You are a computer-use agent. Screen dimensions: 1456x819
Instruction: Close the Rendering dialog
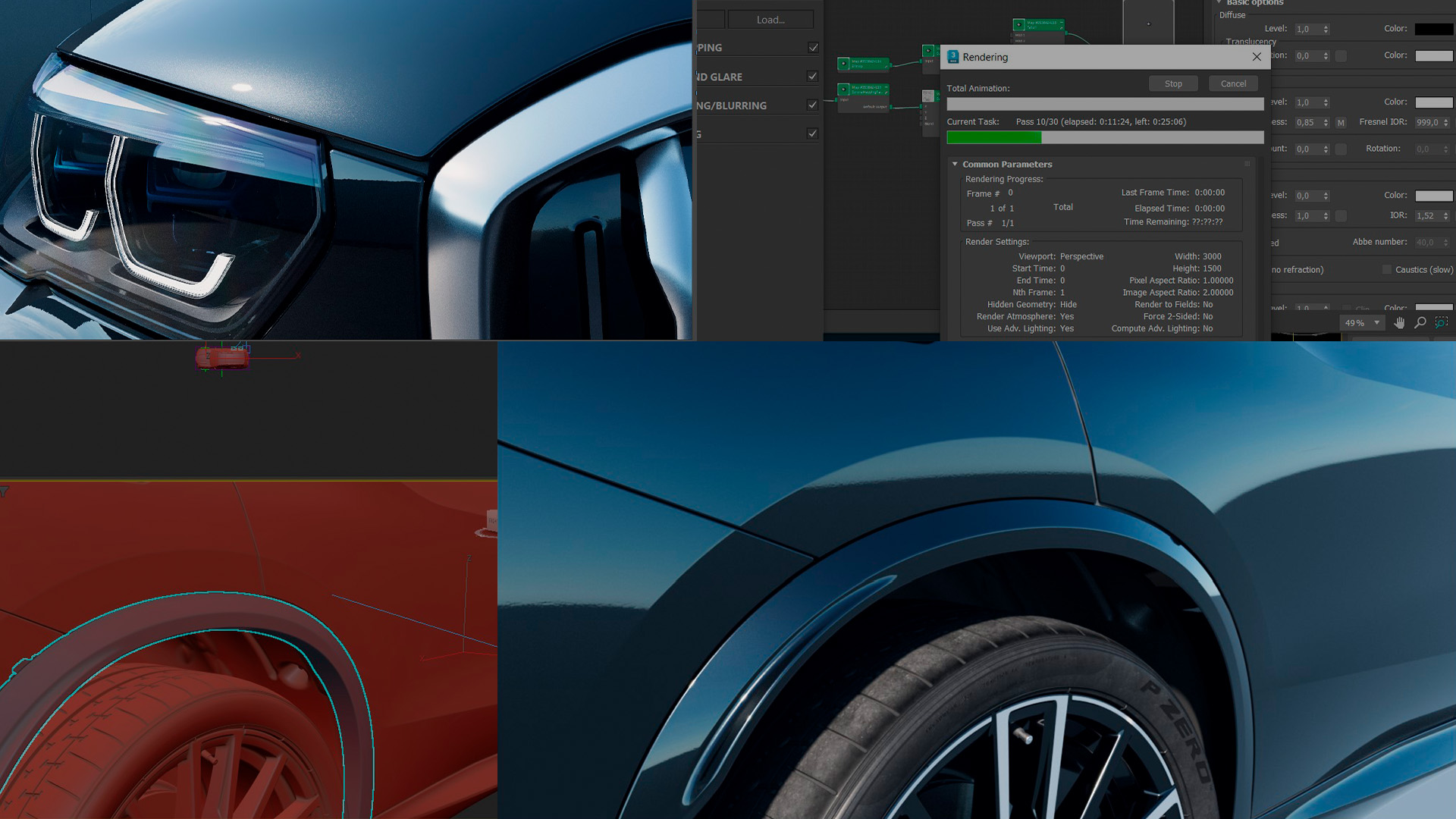click(x=1257, y=57)
